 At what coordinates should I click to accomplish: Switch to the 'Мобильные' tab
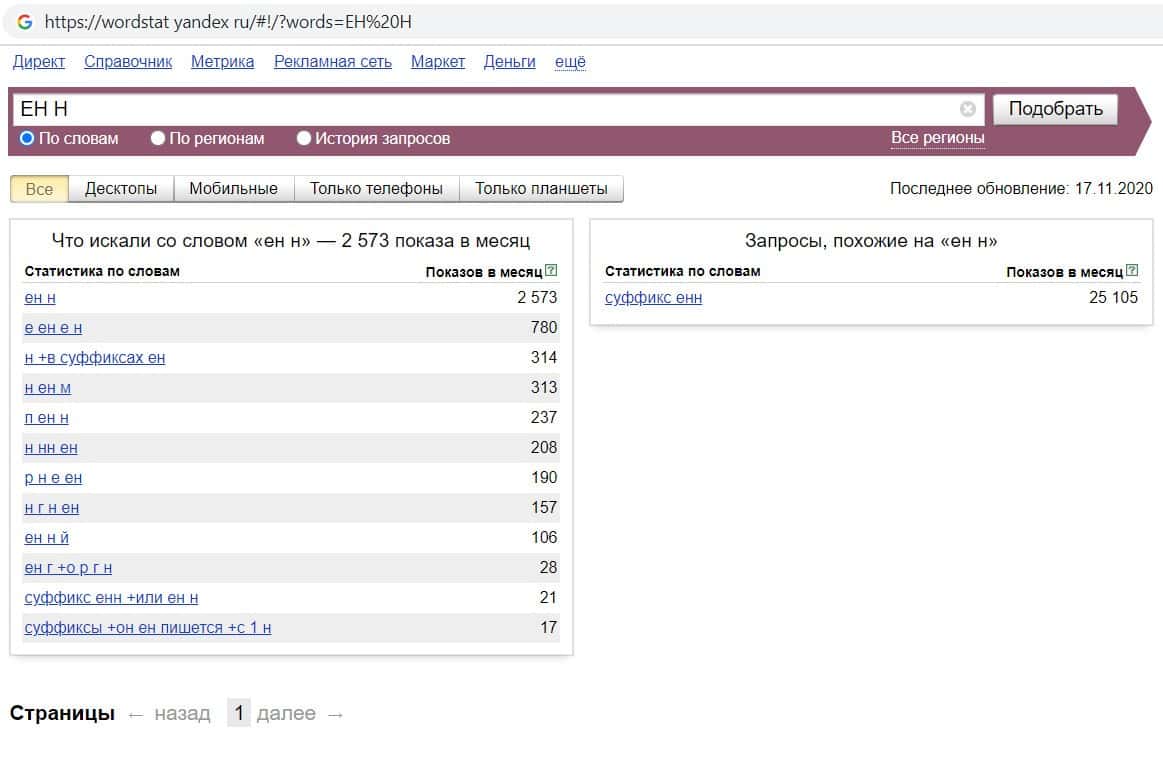233,188
